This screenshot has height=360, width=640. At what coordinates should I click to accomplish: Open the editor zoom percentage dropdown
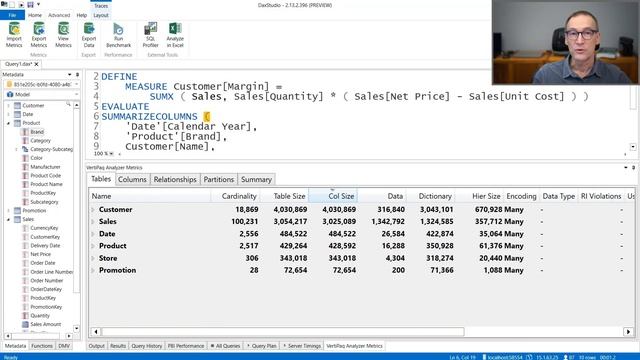coord(111,154)
